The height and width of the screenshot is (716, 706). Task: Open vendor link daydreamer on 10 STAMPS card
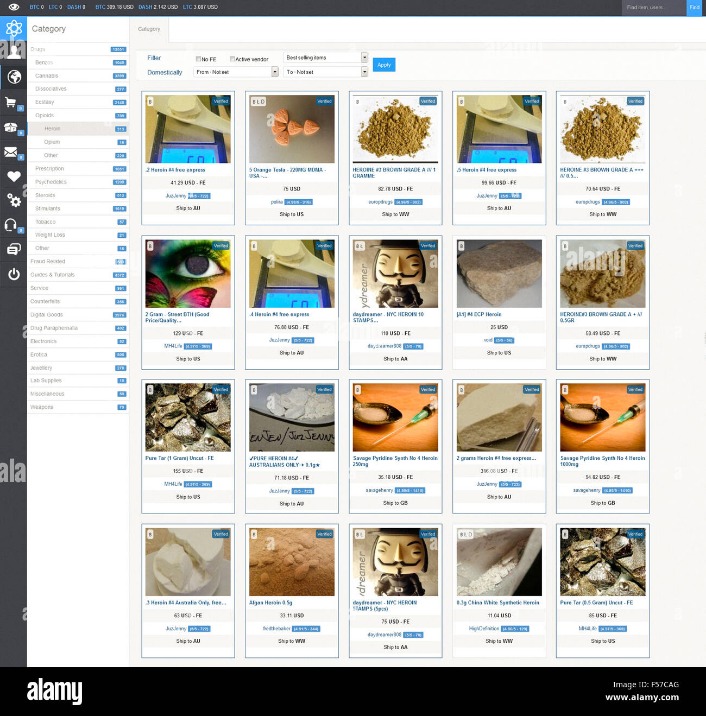(x=385, y=346)
